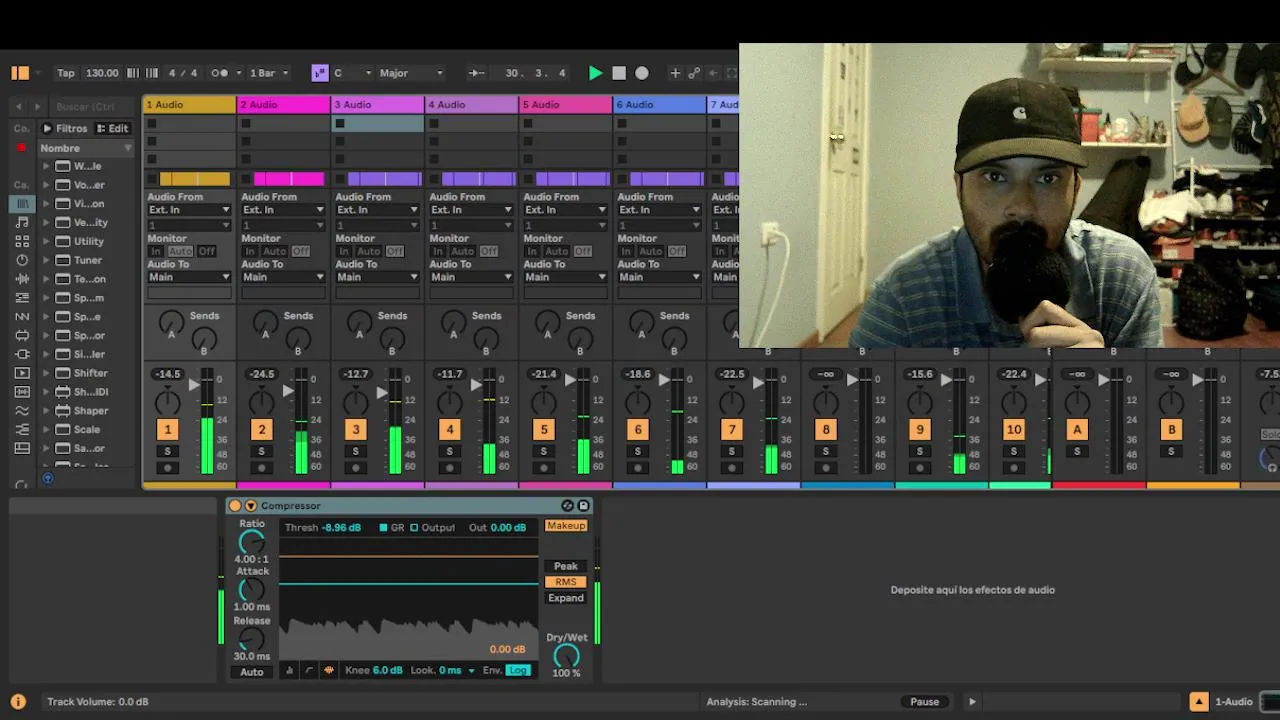Open the Sounds music-note browser category

pos(22,222)
